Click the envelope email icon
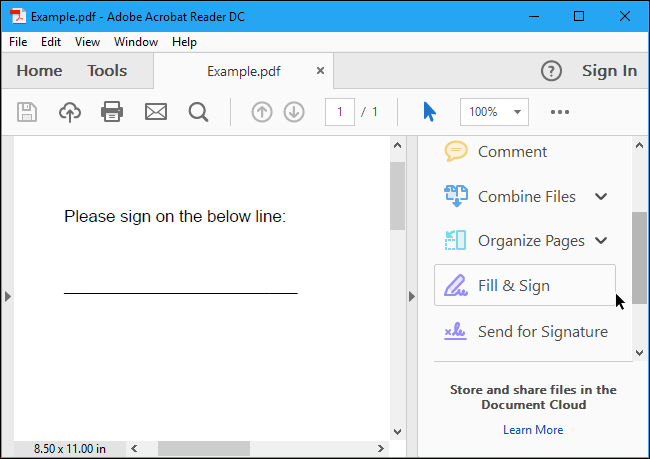Screen dimensions: 650x459 click(x=155, y=112)
